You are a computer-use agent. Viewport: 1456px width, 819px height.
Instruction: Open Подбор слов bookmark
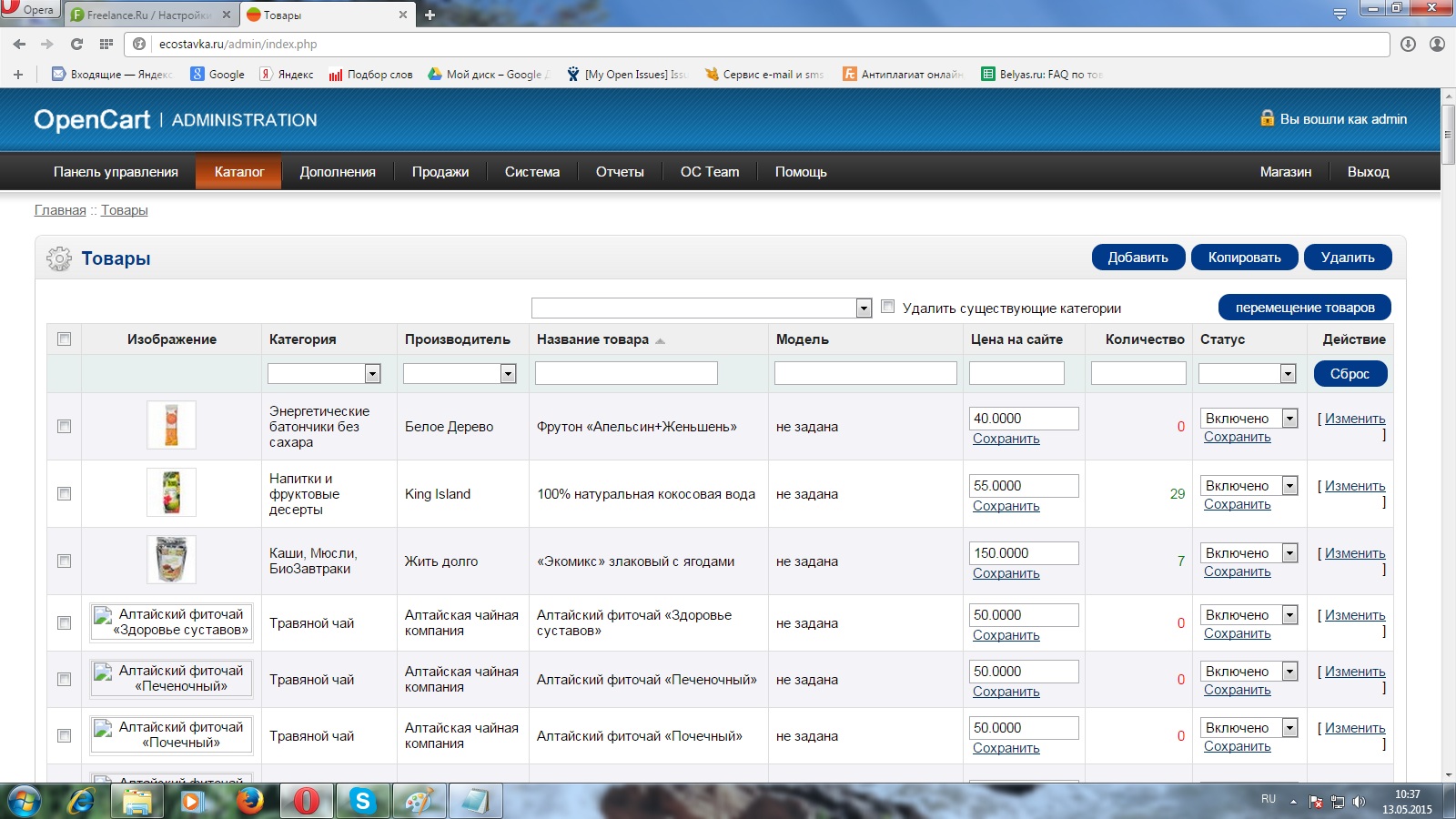tap(371, 75)
